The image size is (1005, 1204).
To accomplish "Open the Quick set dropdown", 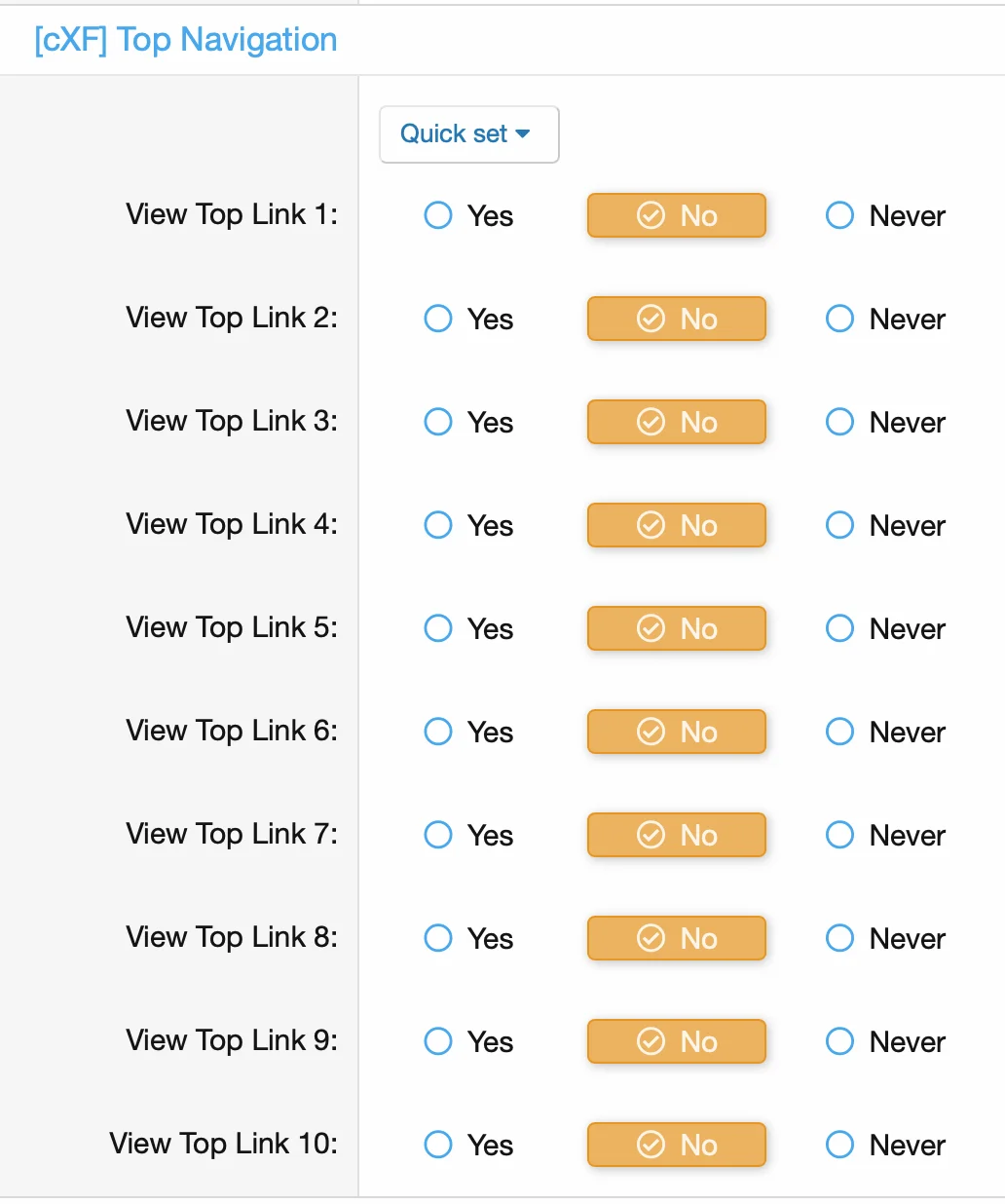I will (x=468, y=133).
